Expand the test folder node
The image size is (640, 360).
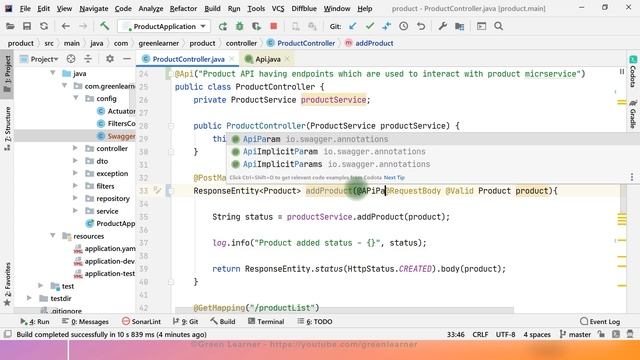[41, 286]
